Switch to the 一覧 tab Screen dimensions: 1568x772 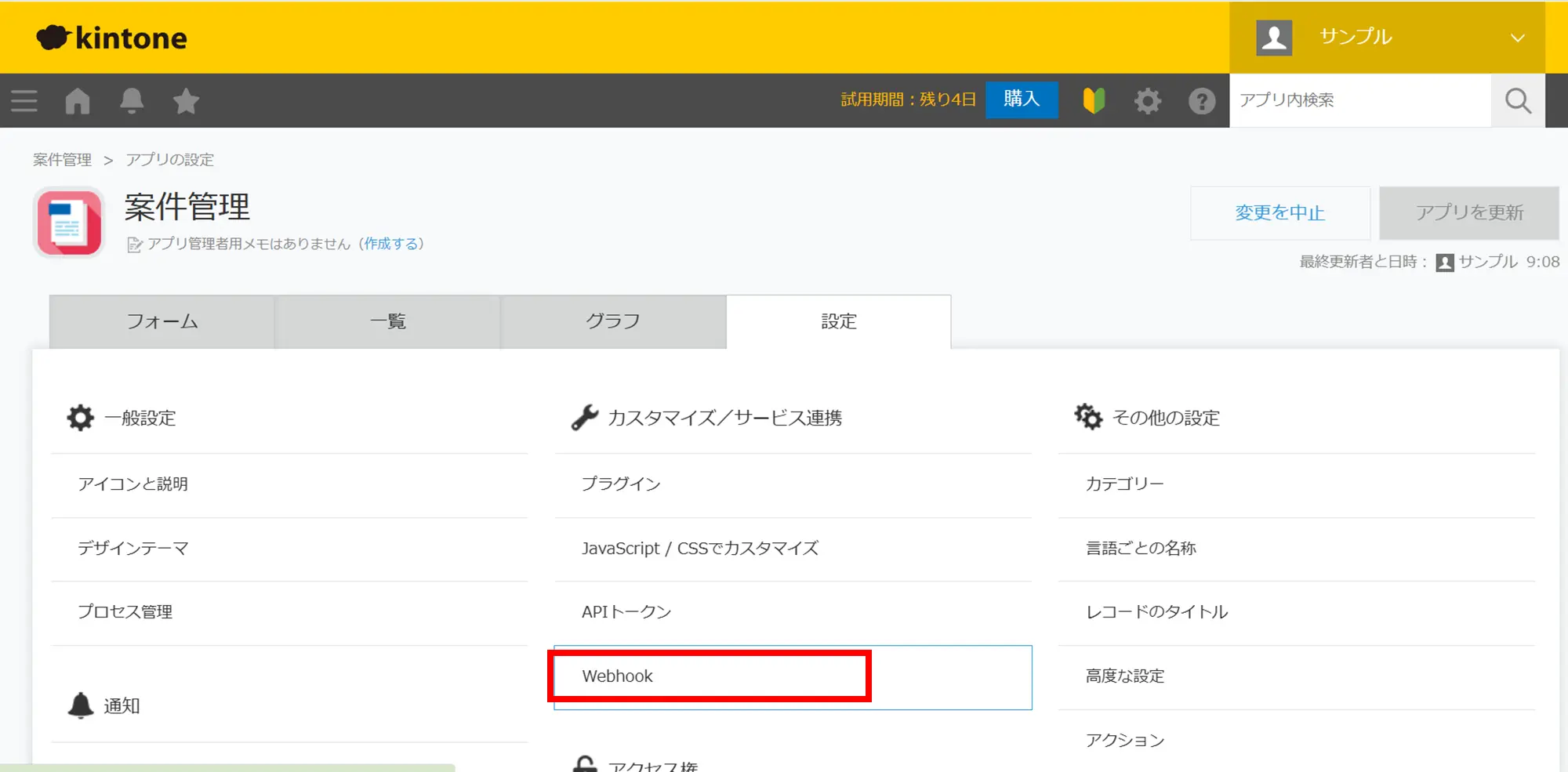coord(387,321)
